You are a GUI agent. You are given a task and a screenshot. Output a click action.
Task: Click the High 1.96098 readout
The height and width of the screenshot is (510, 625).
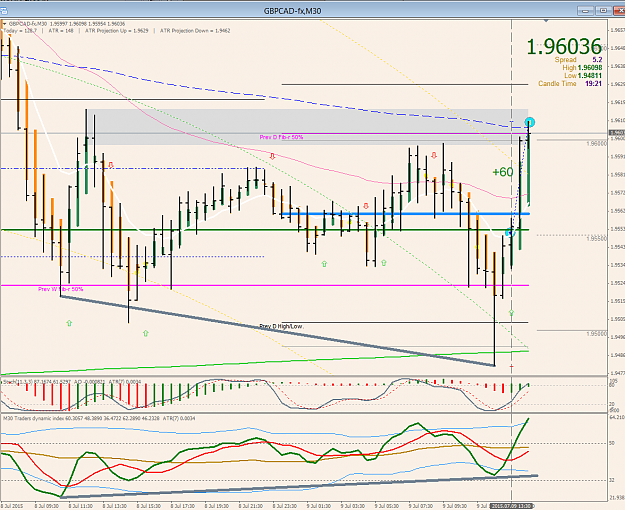pyautogui.click(x=582, y=68)
